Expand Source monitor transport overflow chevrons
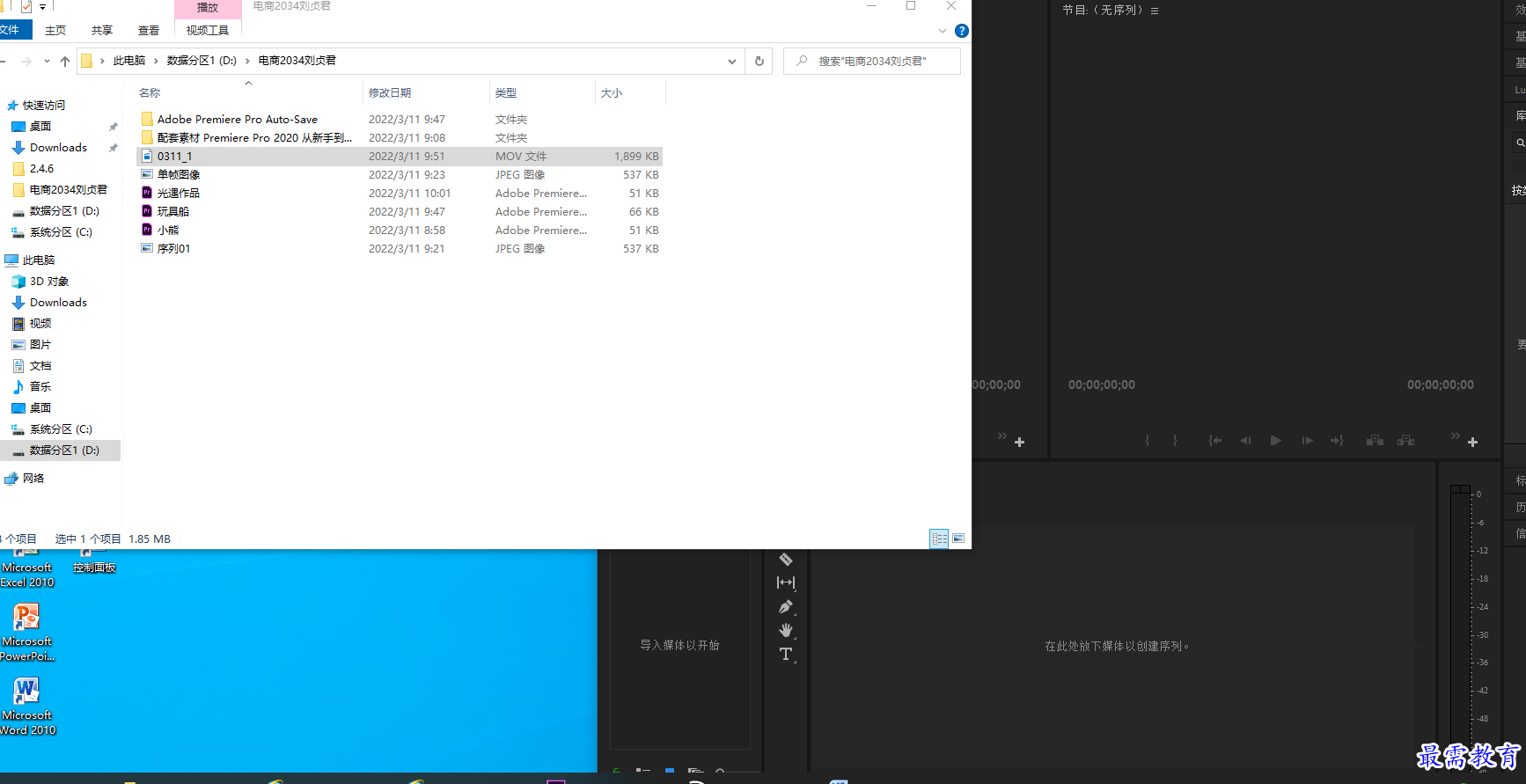 (1001, 436)
